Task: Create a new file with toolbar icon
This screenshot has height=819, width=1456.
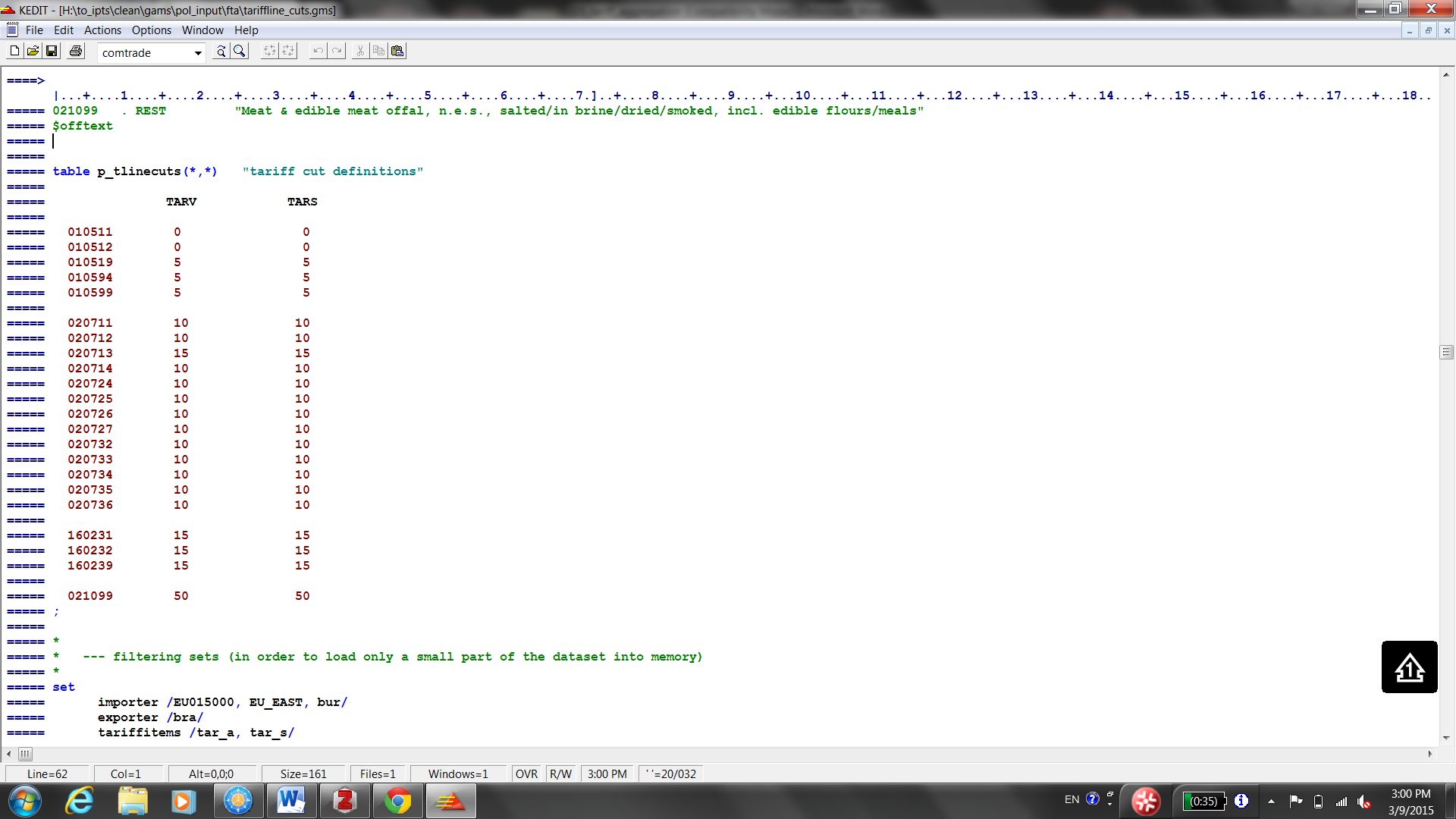Action: 14,51
